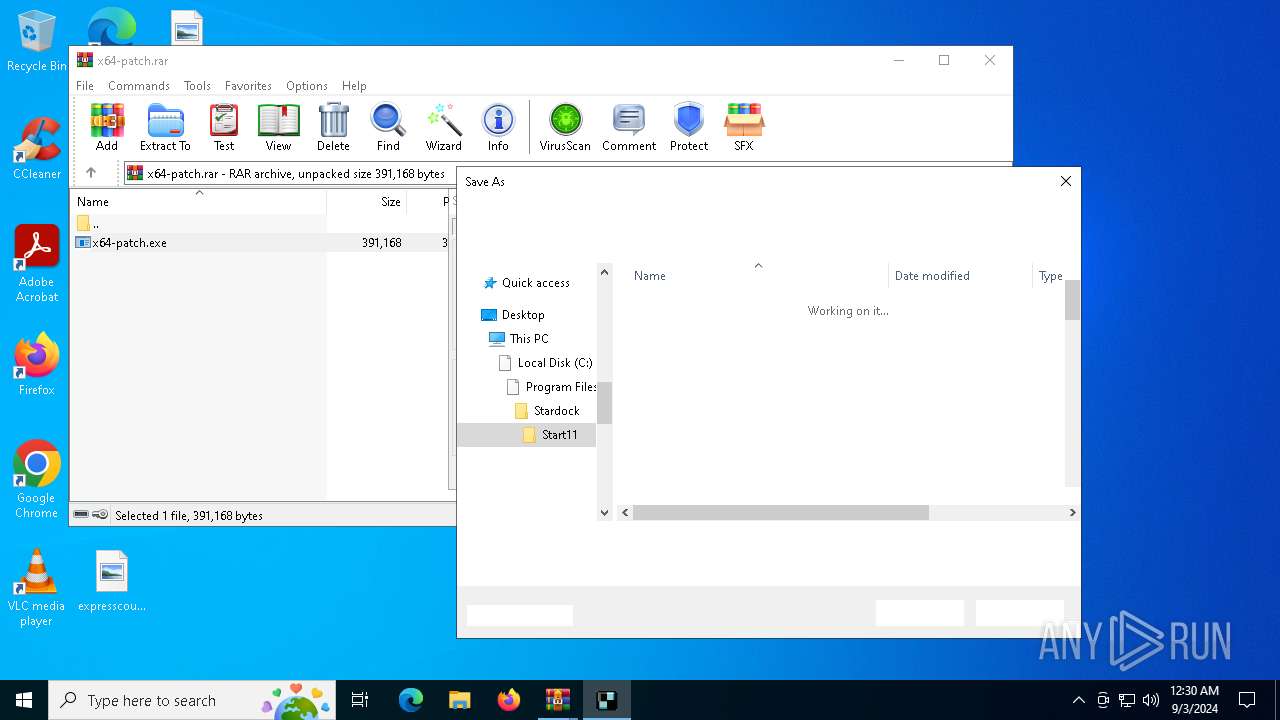Image resolution: width=1280 pixels, height=720 pixels.
Task: Click the Extract To toolbar icon
Action: (x=165, y=127)
